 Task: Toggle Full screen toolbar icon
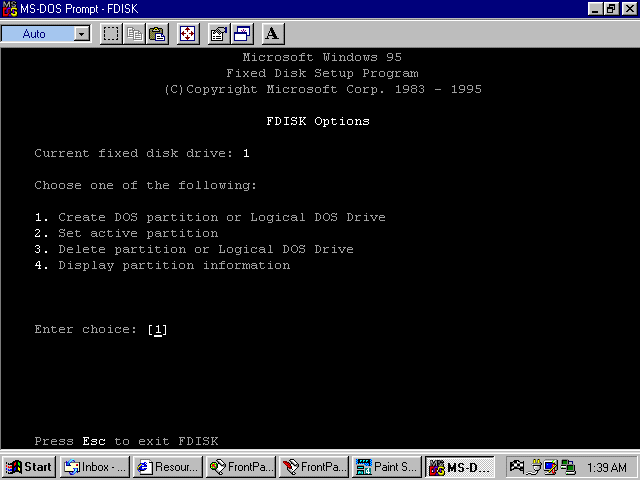pyautogui.click(x=188, y=34)
